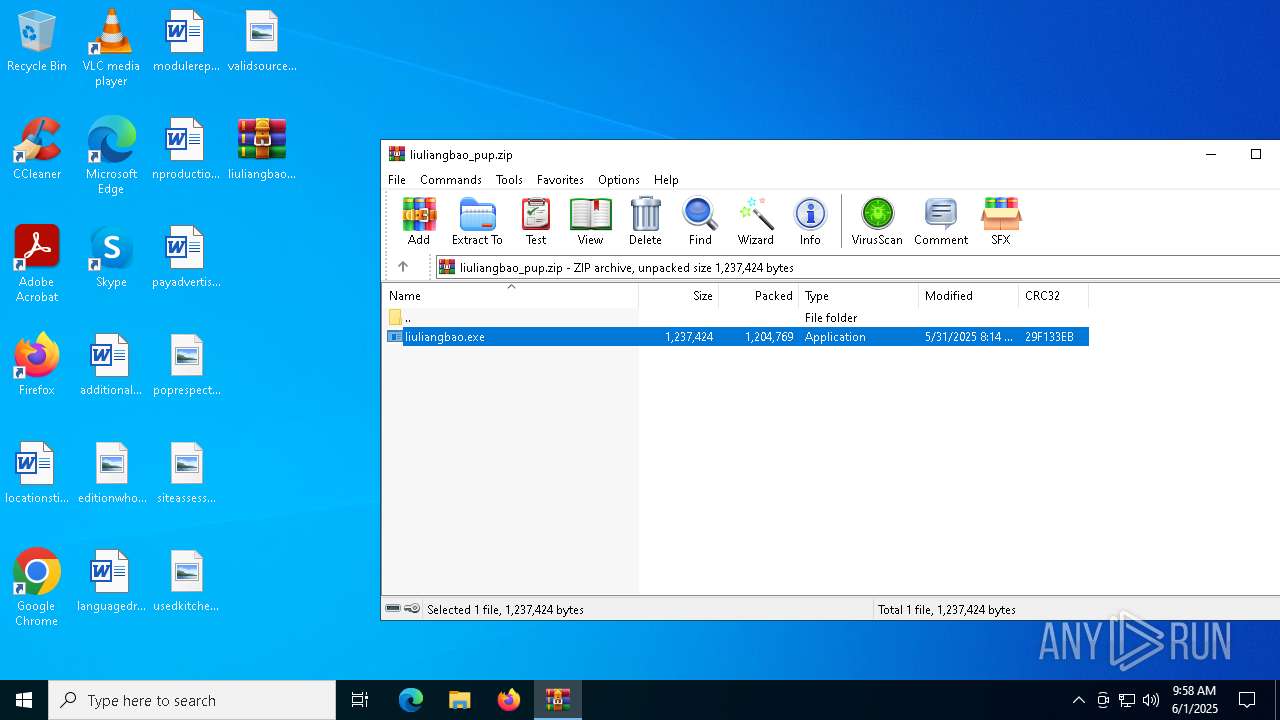1280x720 pixels.
Task: Click the Extract To toolbar icon
Action: click(x=477, y=221)
